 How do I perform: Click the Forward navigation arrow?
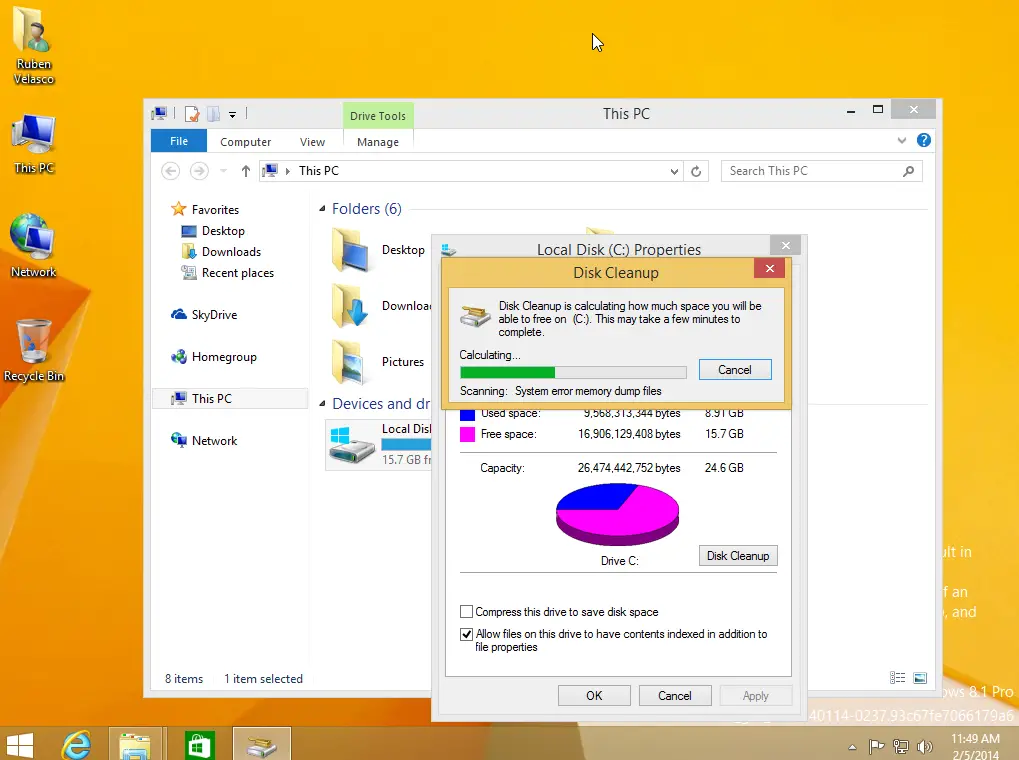[x=199, y=171]
